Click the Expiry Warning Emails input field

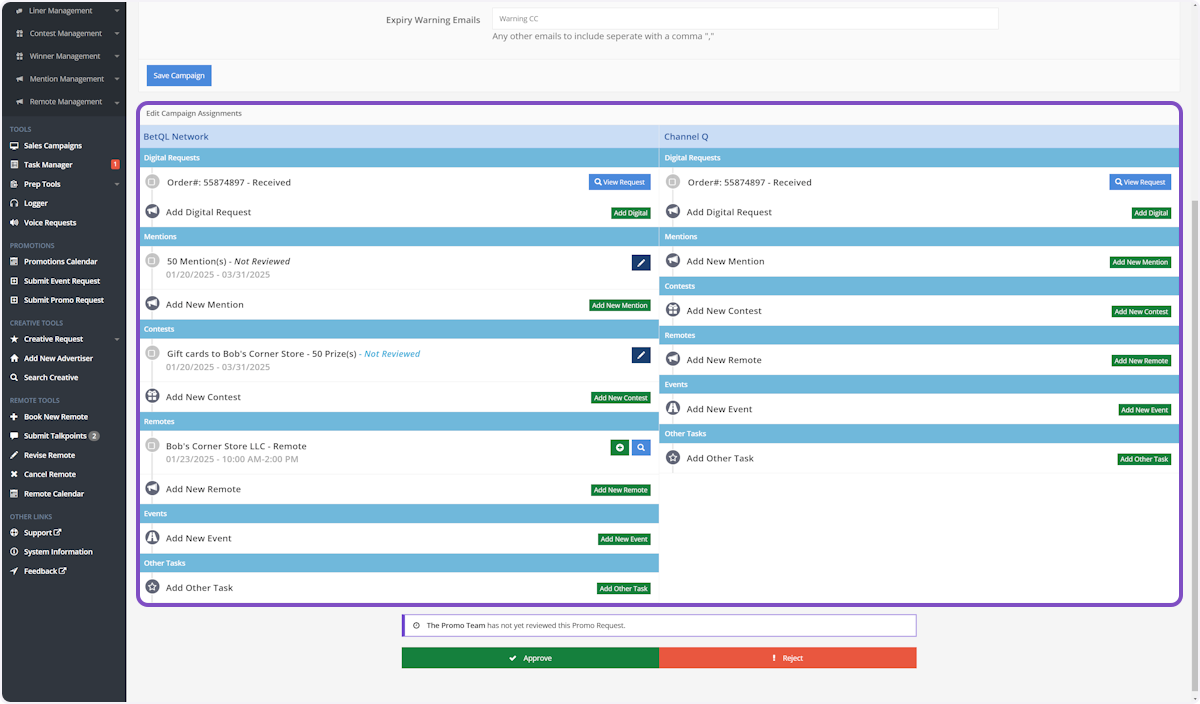pyautogui.click(x=745, y=19)
